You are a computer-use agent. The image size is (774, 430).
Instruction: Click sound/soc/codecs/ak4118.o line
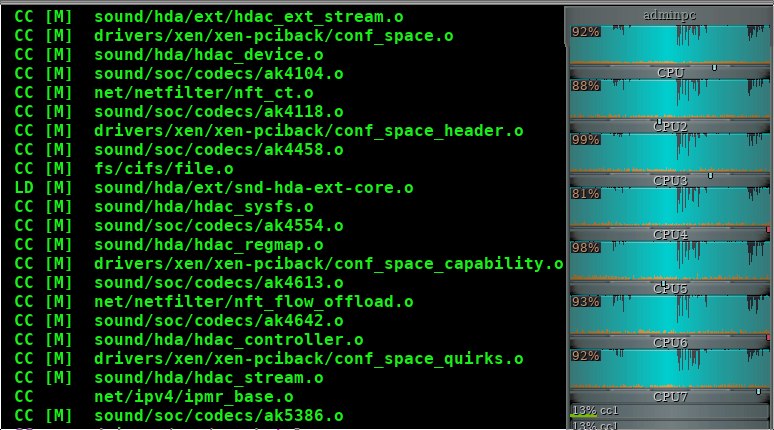[x=179, y=112]
